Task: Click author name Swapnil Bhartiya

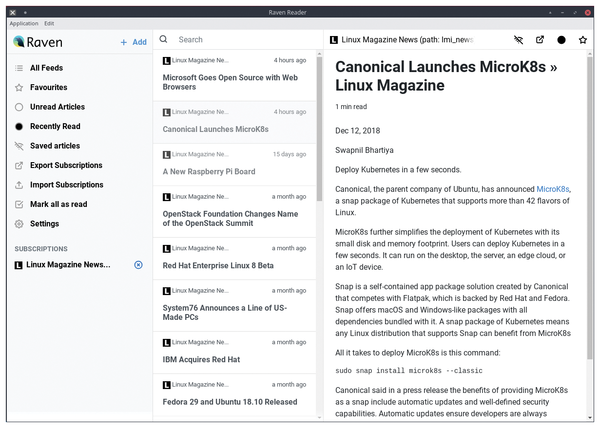Action: [364, 150]
